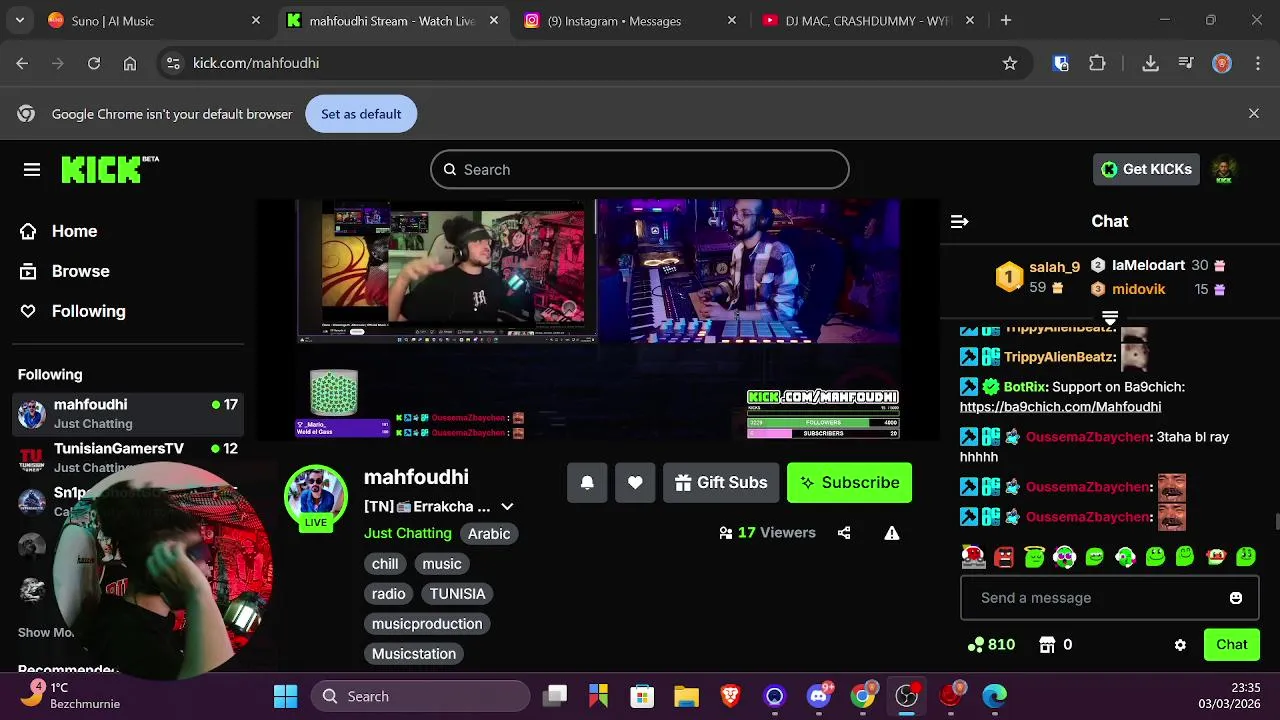
Task: Open salah_9 top gifter entry
Action: 1038,277
